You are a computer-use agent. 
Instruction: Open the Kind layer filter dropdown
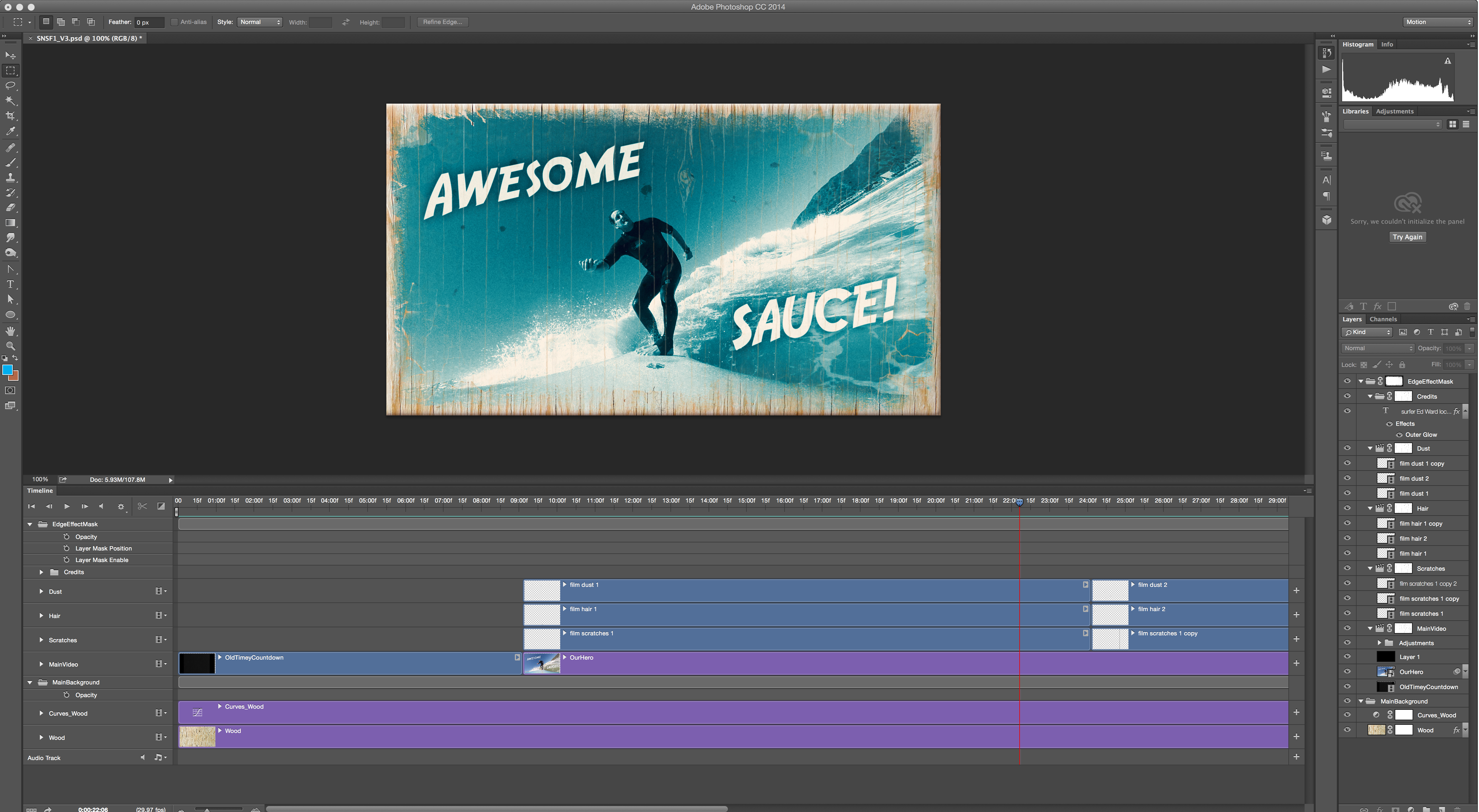1367,332
